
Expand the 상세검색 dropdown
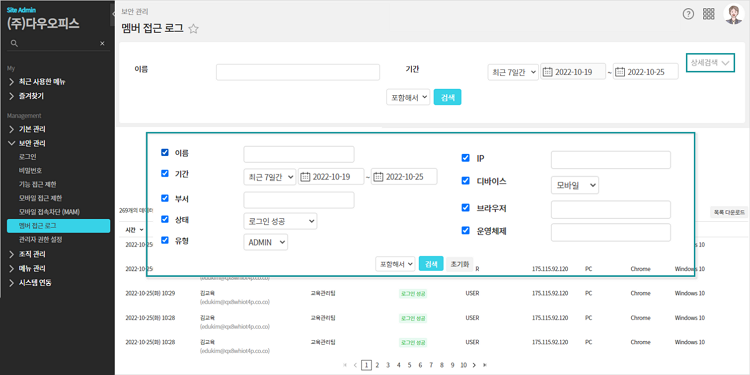coord(710,62)
